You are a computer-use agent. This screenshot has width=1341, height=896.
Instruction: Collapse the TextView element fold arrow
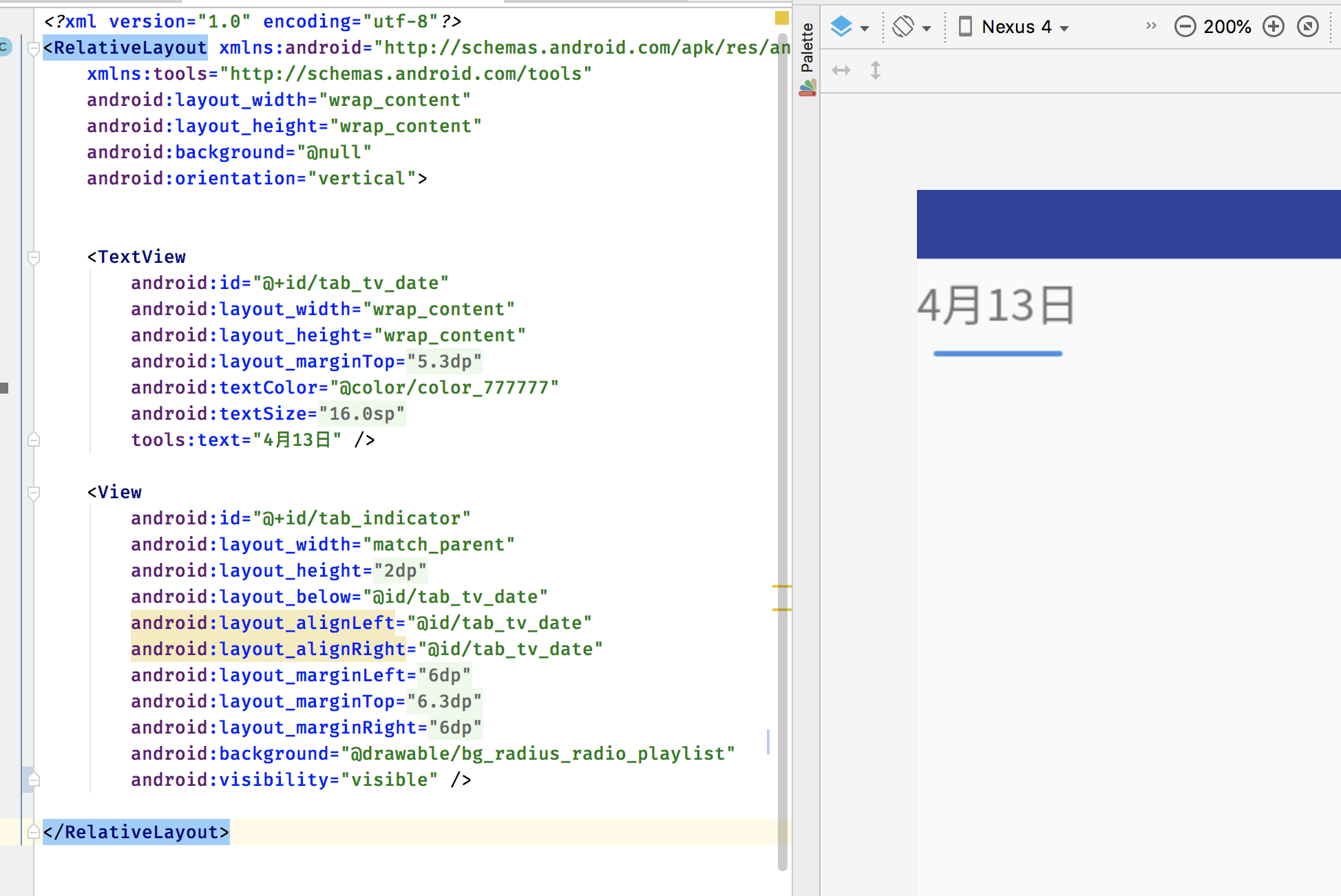pos(32,256)
